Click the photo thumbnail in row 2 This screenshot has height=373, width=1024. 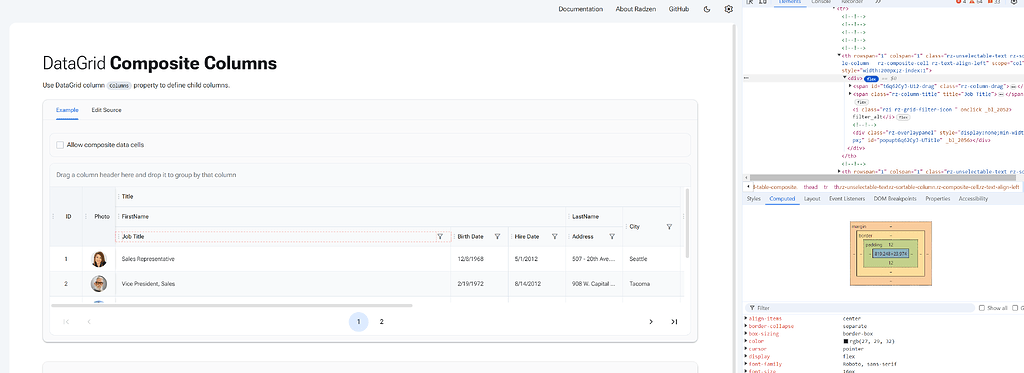tap(99, 284)
